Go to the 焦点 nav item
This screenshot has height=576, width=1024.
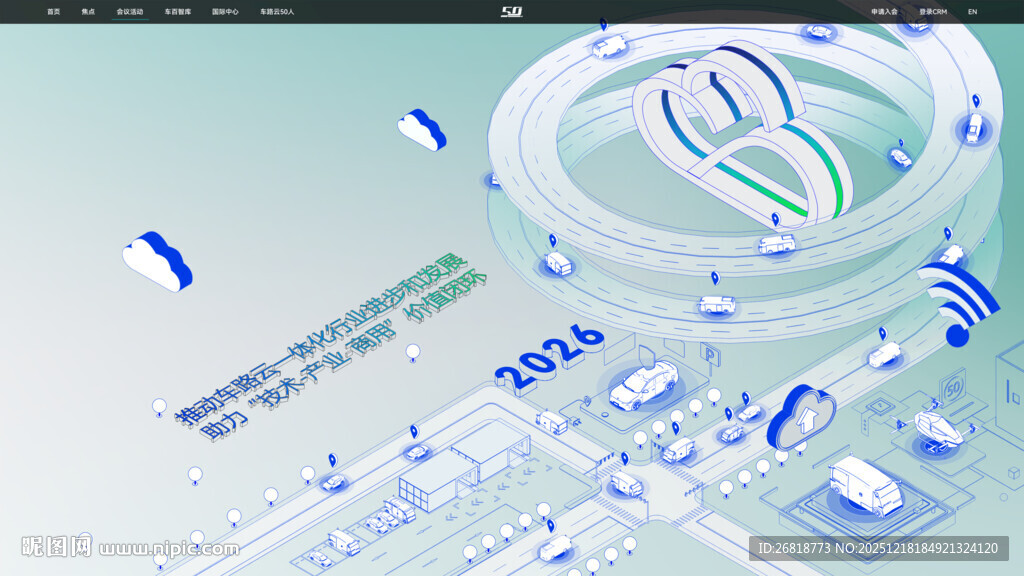point(88,12)
